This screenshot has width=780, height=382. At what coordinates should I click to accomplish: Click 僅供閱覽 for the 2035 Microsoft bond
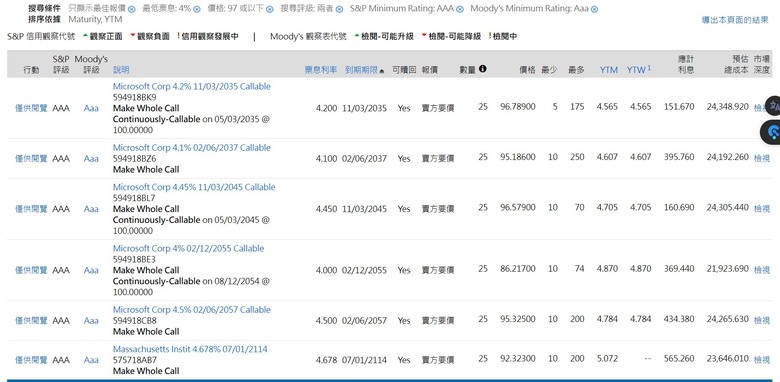tap(31, 108)
